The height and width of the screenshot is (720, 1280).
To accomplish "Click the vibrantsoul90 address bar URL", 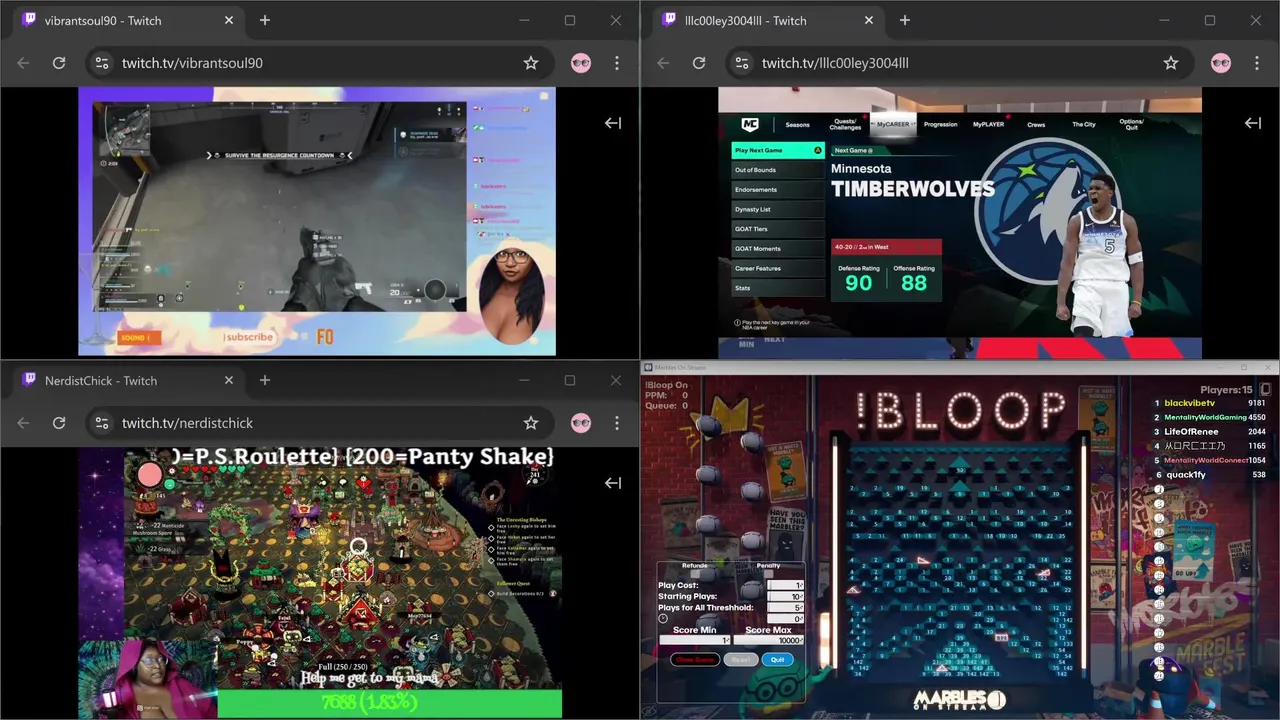I will tap(192, 63).
